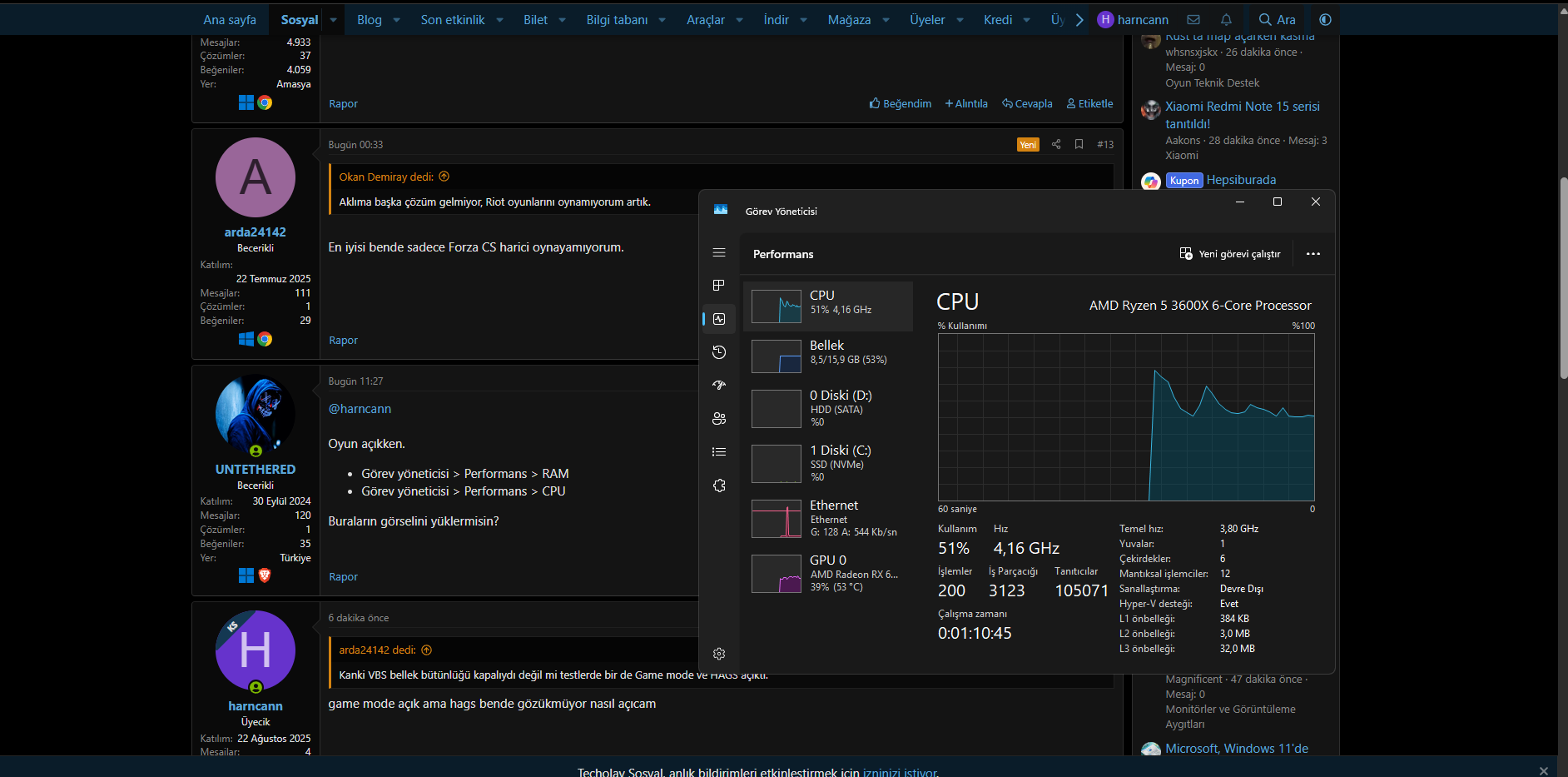Open the notifications bell icon
Viewport: 1568px width, 777px height.
[1226, 19]
